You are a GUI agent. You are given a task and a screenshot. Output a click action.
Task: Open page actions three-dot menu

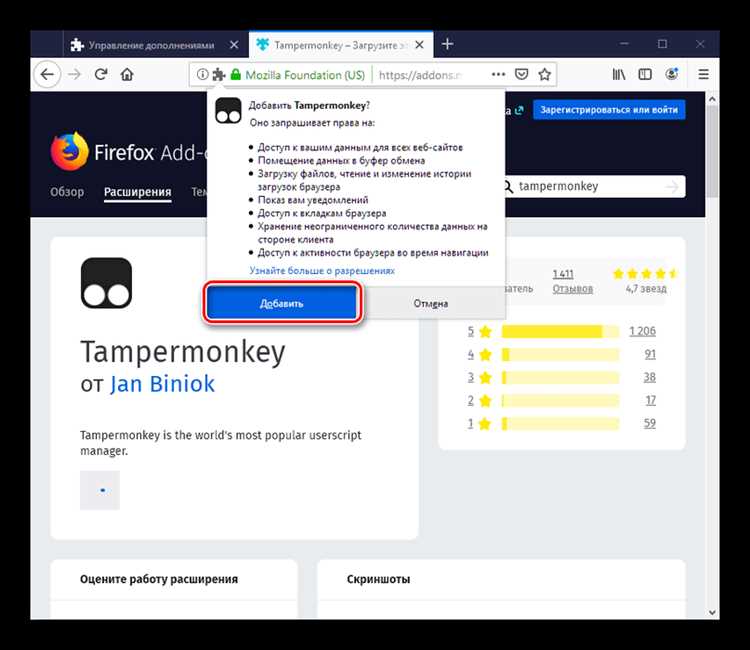(x=498, y=74)
